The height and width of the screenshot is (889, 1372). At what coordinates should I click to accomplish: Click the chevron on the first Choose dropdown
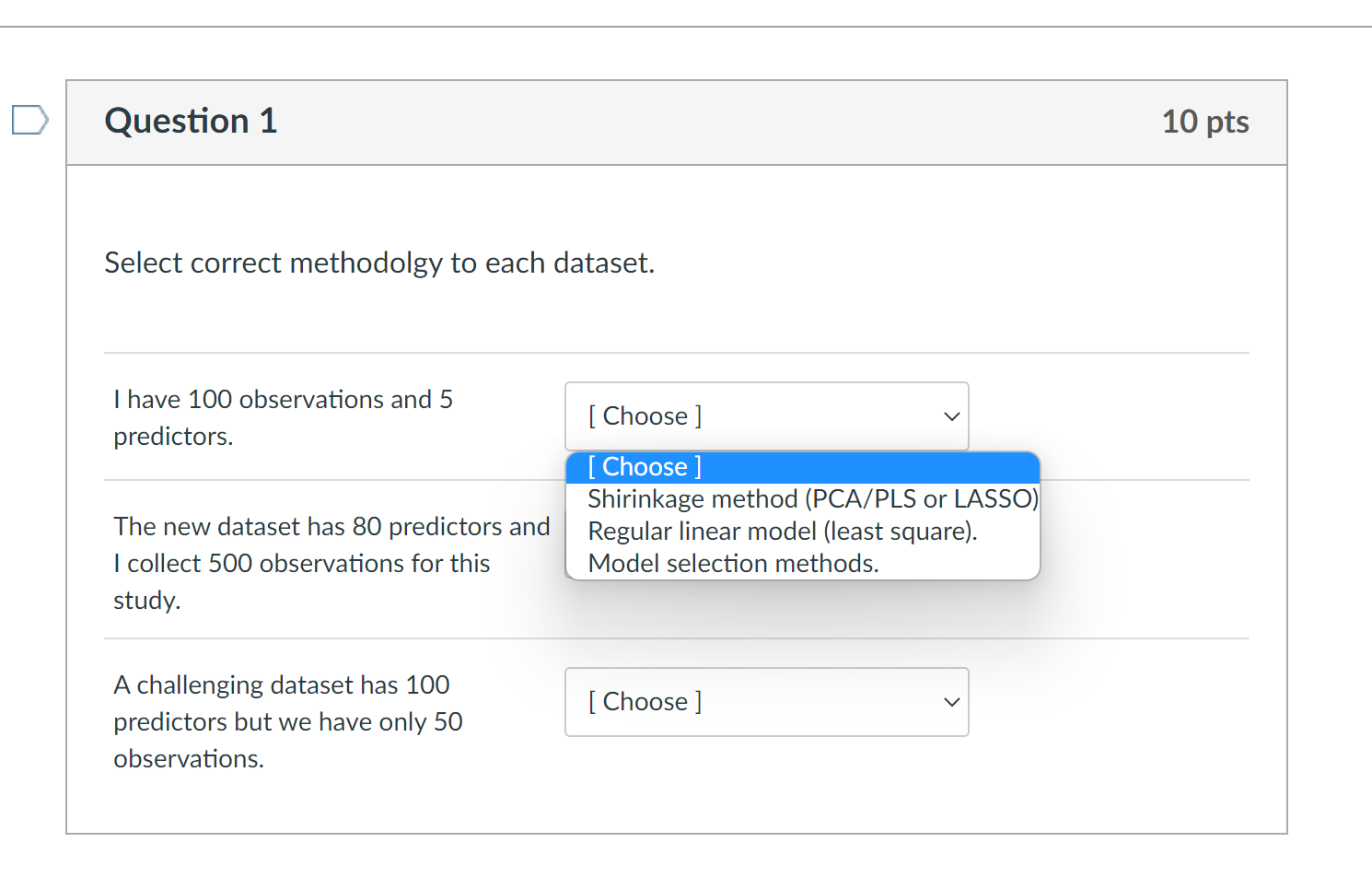click(950, 416)
